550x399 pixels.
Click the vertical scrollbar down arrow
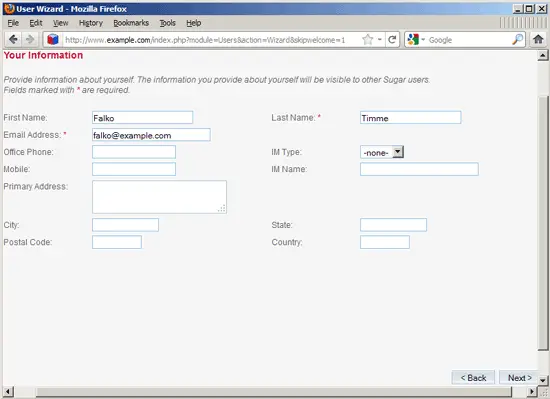point(543,380)
